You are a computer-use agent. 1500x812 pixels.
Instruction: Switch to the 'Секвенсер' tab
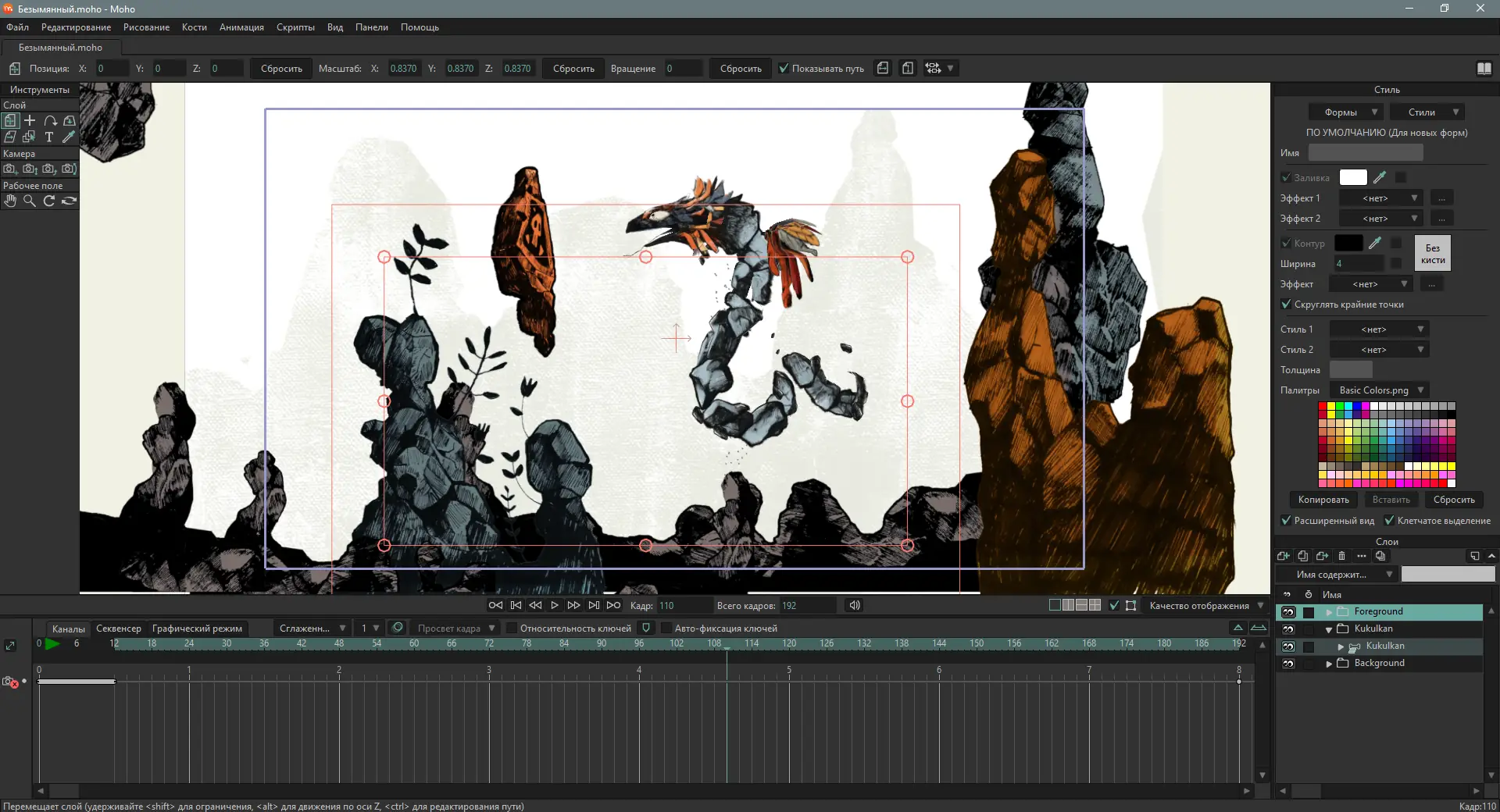pyautogui.click(x=119, y=629)
